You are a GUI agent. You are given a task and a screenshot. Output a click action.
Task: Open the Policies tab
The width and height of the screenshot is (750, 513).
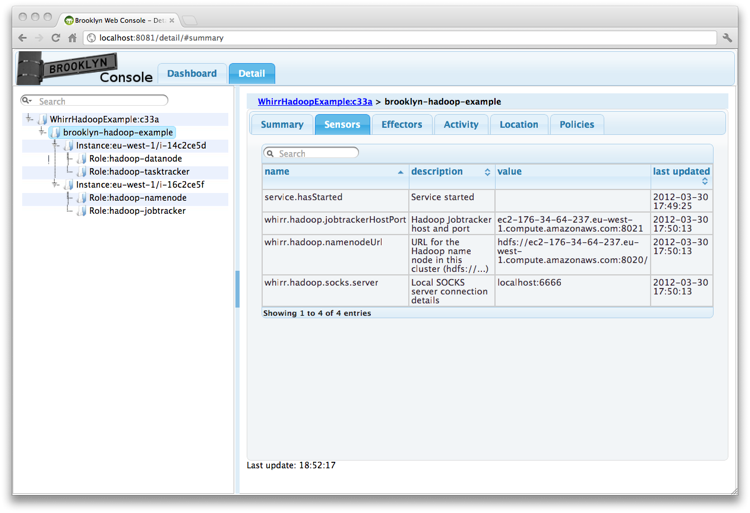click(x=576, y=125)
